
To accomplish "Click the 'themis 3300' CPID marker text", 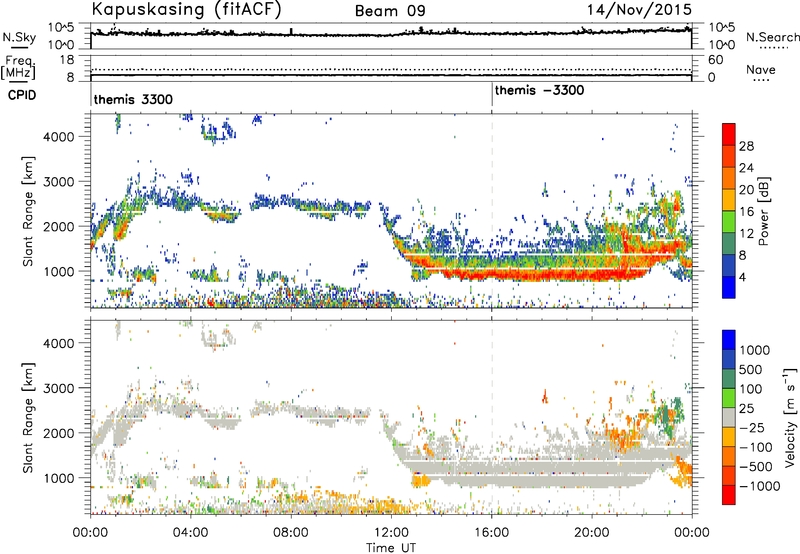I will [x=133, y=99].
